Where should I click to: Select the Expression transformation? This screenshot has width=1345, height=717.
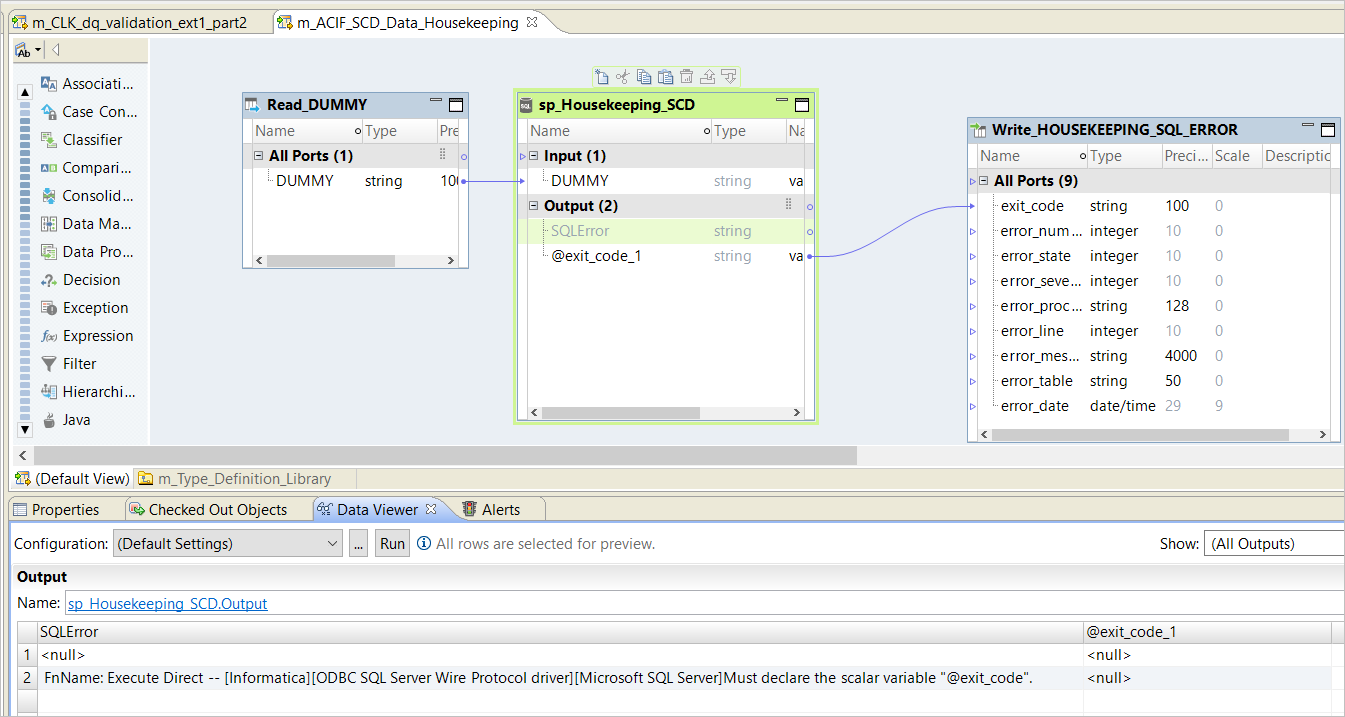point(87,336)
